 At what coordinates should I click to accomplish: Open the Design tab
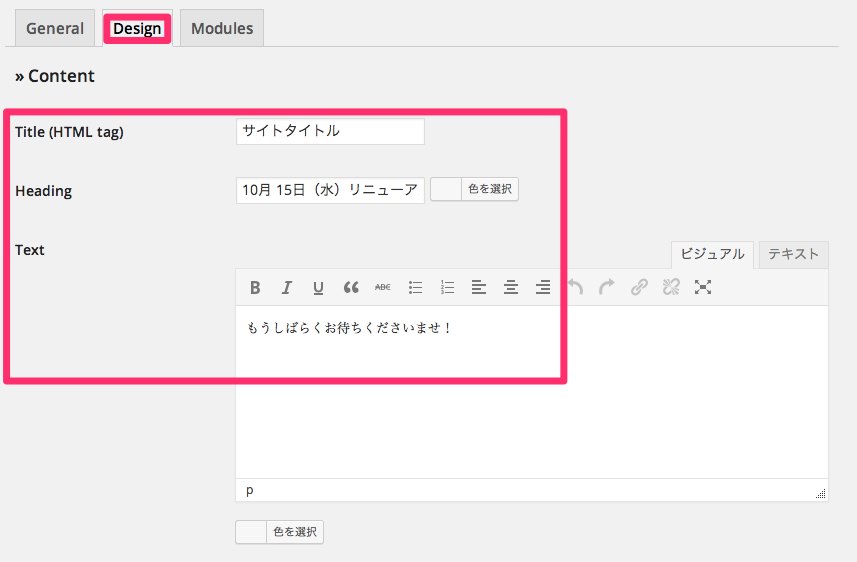[137, 28]
